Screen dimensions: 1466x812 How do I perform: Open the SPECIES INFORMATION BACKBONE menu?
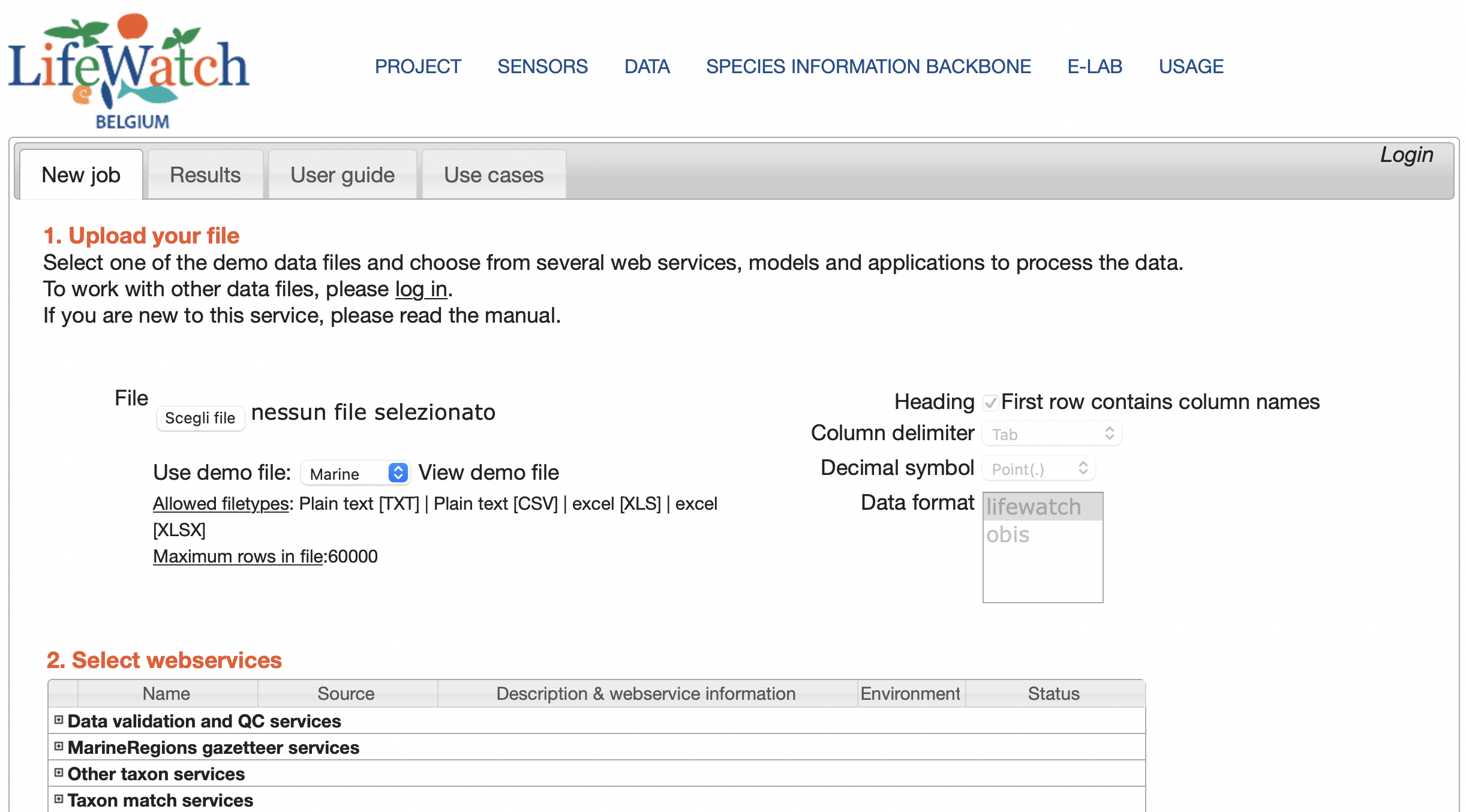coord(869,66)
